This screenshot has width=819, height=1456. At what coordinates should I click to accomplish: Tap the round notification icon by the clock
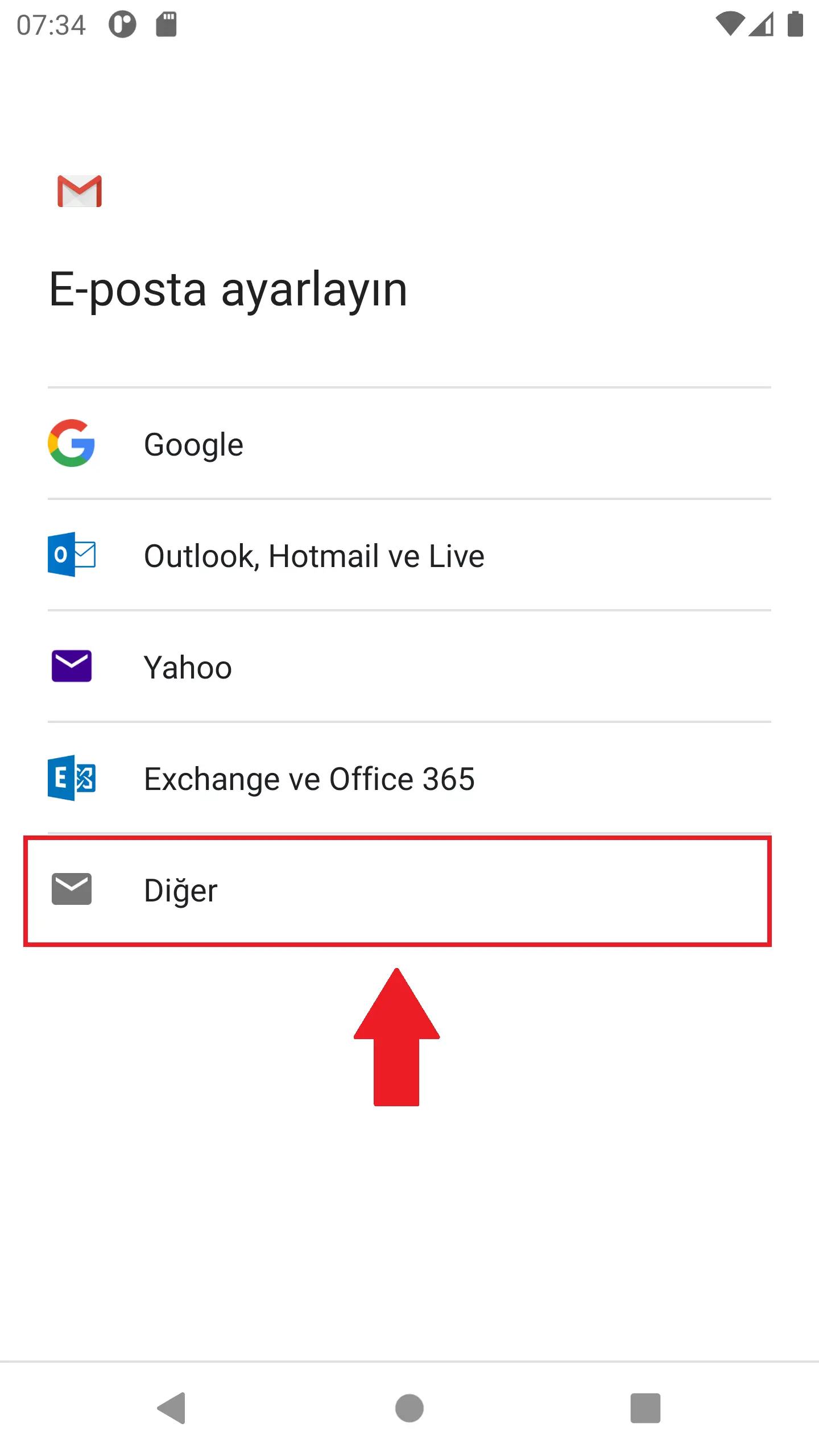(123, 24)
